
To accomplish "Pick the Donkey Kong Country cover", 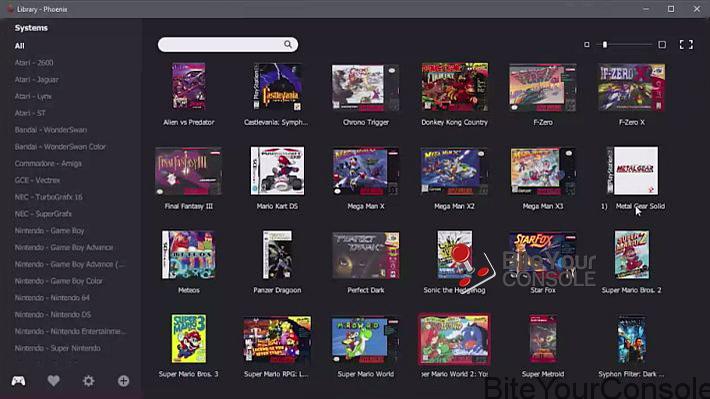I will pos(455,87).
